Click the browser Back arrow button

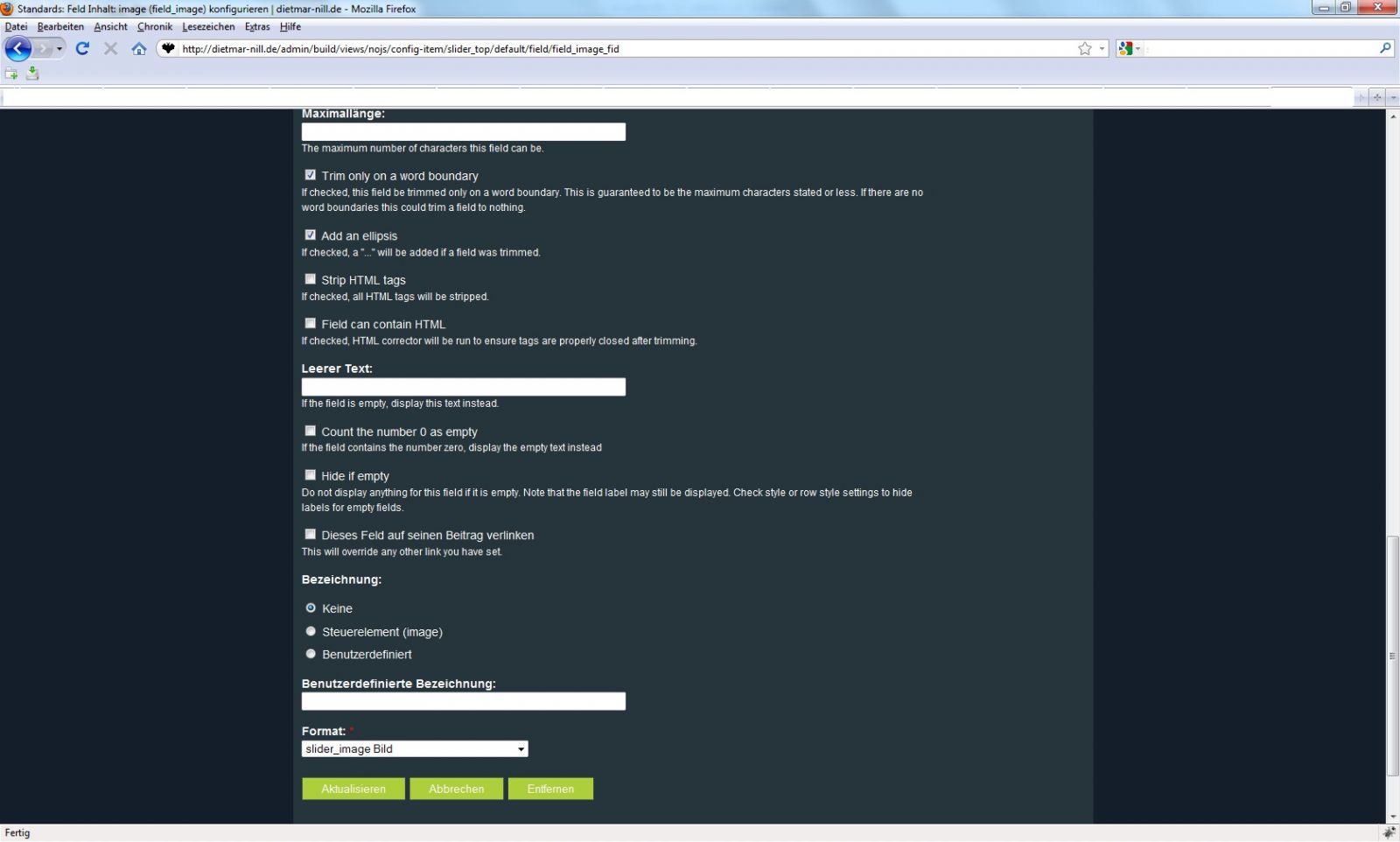(x=17, y=49)
